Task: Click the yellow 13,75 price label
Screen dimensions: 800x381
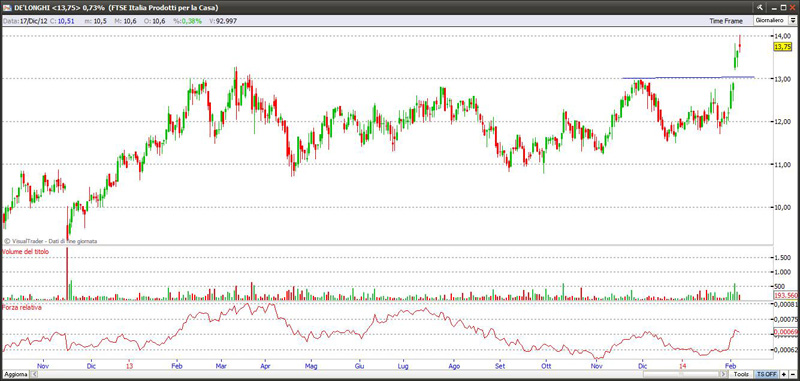Action: pos(783,46)
